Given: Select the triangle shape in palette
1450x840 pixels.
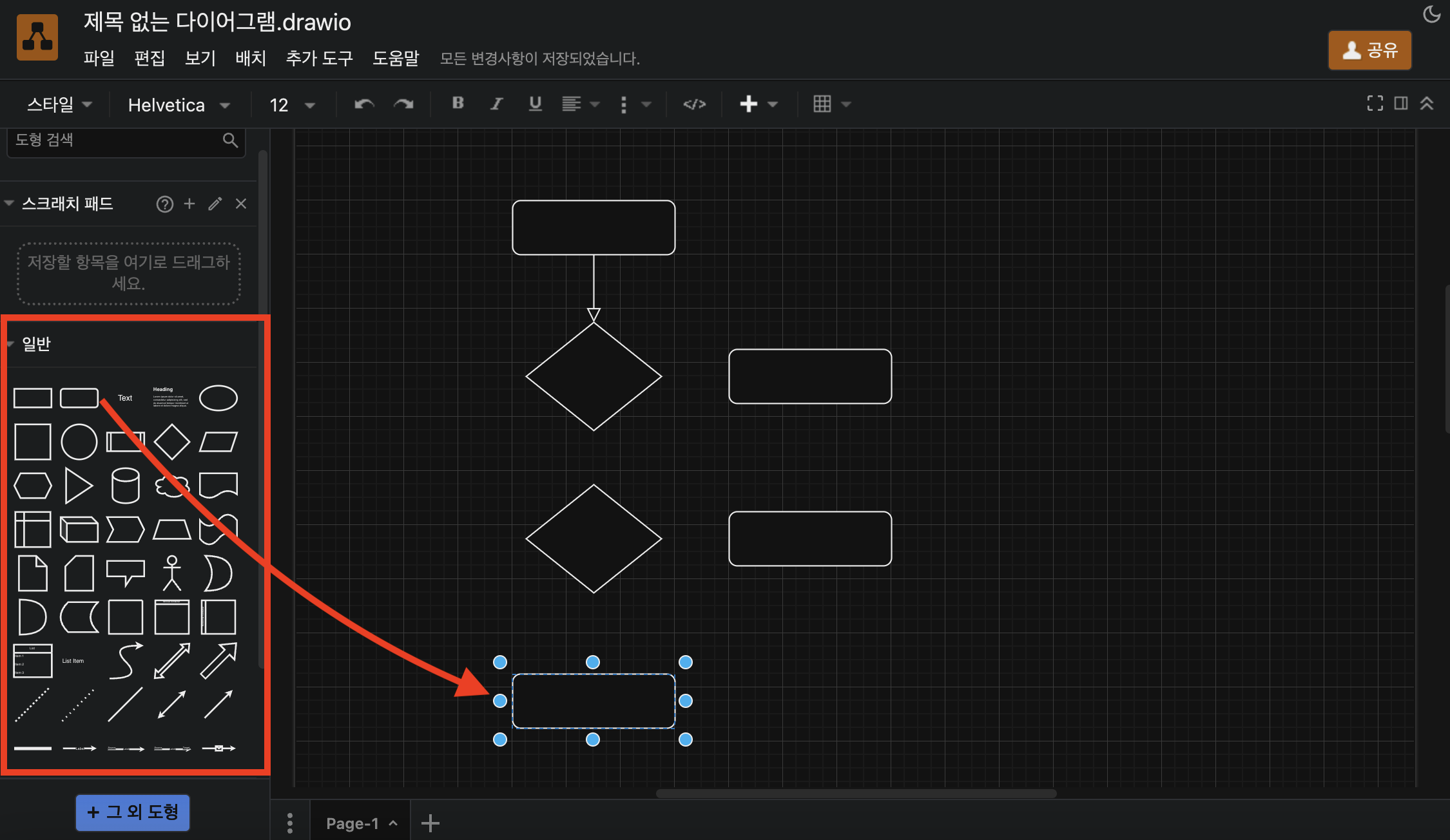Looking at the screenshot, I should [x=79, y=486].
